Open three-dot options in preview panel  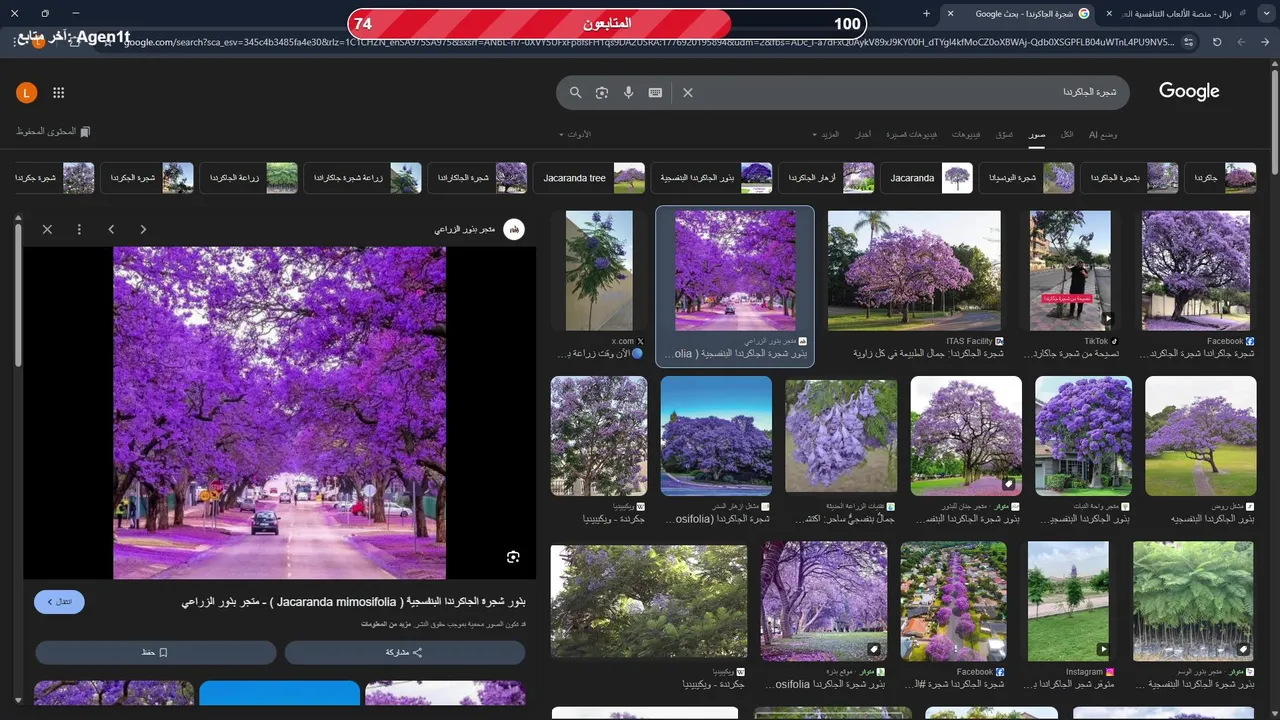coord(79,229)
